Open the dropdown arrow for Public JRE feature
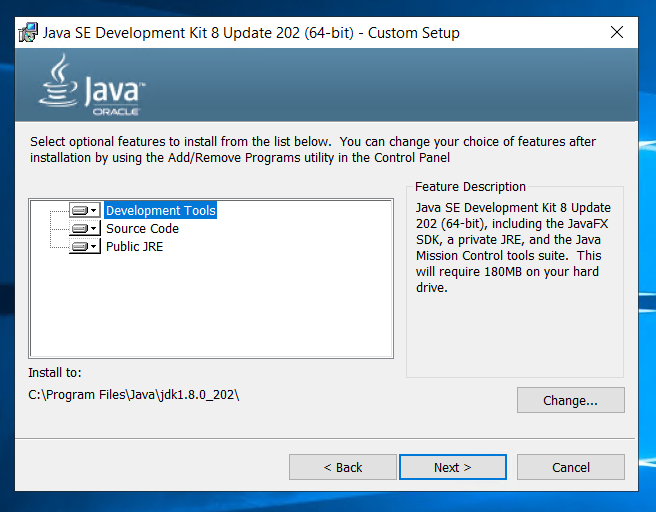The height and width of the screenshot is (512, 656). click(94, 246)
